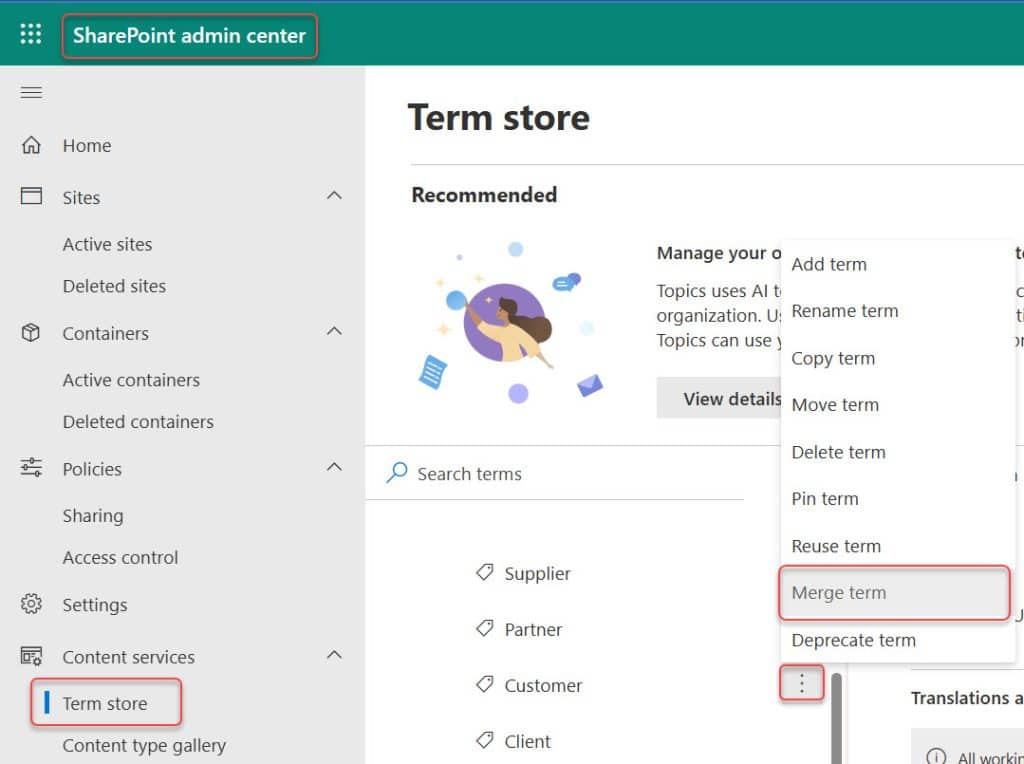This screenshot has width=1024, height=764.
Task: Open Access control page
Action: [120, 558]
